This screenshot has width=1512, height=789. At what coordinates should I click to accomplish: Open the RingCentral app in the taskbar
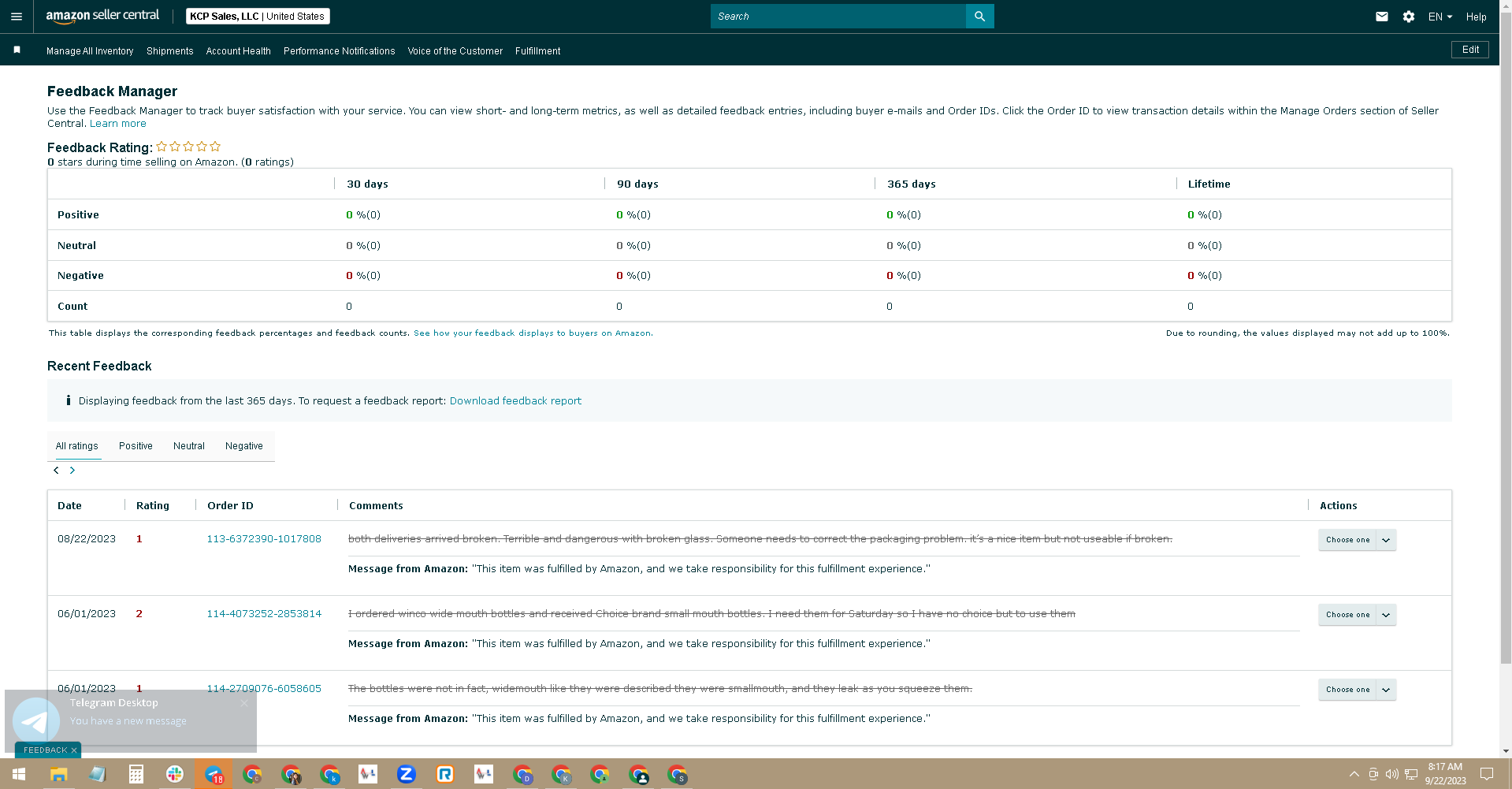[x=445, y=774]
